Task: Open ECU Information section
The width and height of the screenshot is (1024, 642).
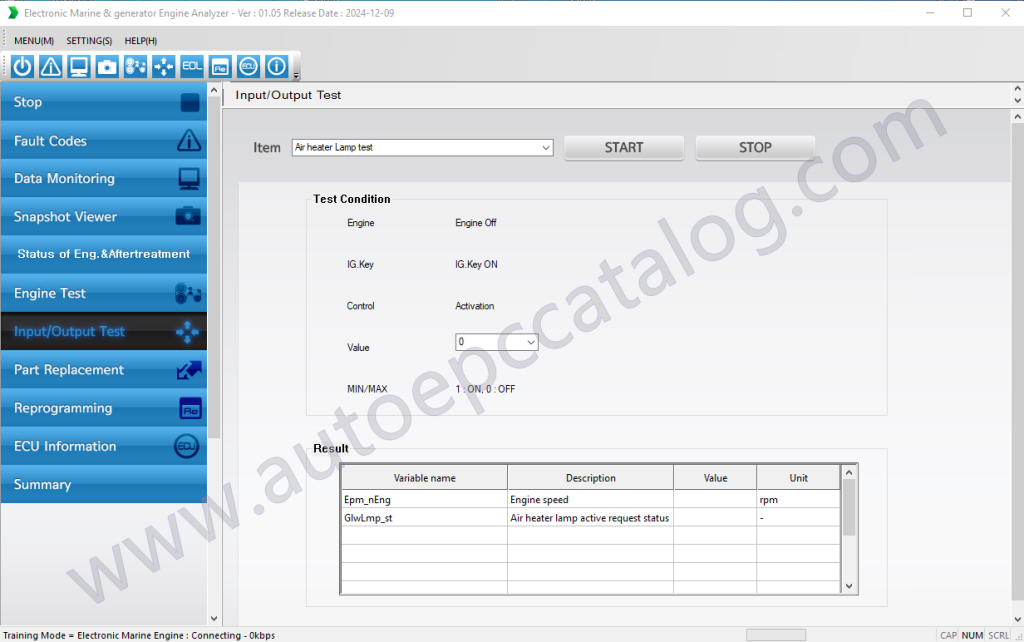Action: [104, 446]
